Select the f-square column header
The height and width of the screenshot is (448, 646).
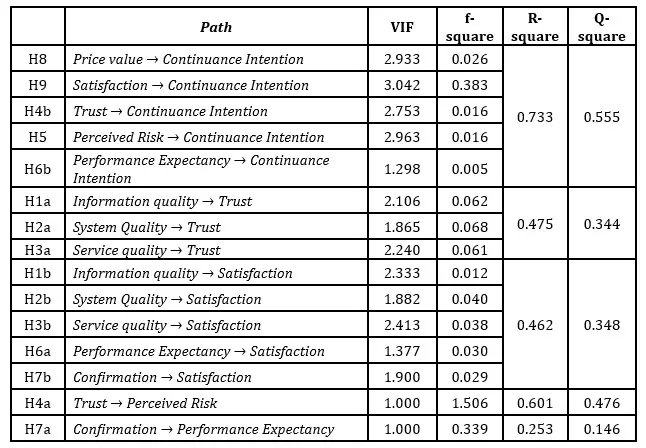(x=470, y=27)
